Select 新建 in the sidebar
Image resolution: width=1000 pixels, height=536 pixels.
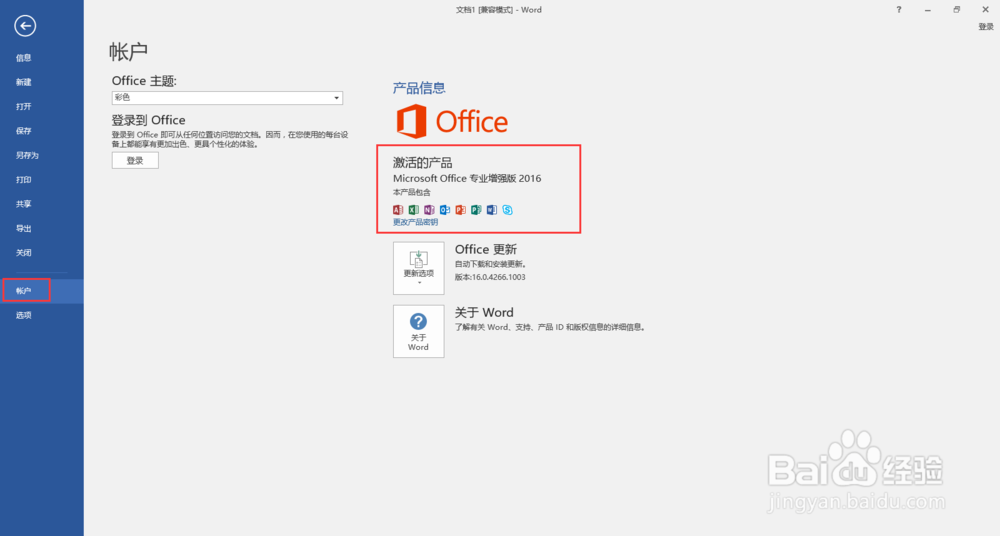(24, 82)
